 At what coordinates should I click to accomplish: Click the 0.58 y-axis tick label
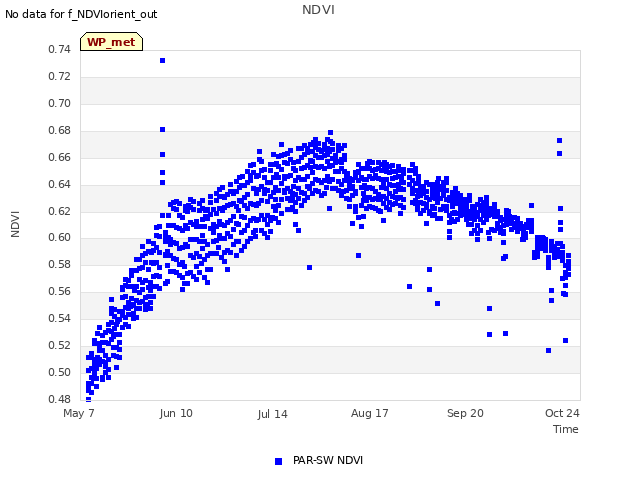click(60, 264)
